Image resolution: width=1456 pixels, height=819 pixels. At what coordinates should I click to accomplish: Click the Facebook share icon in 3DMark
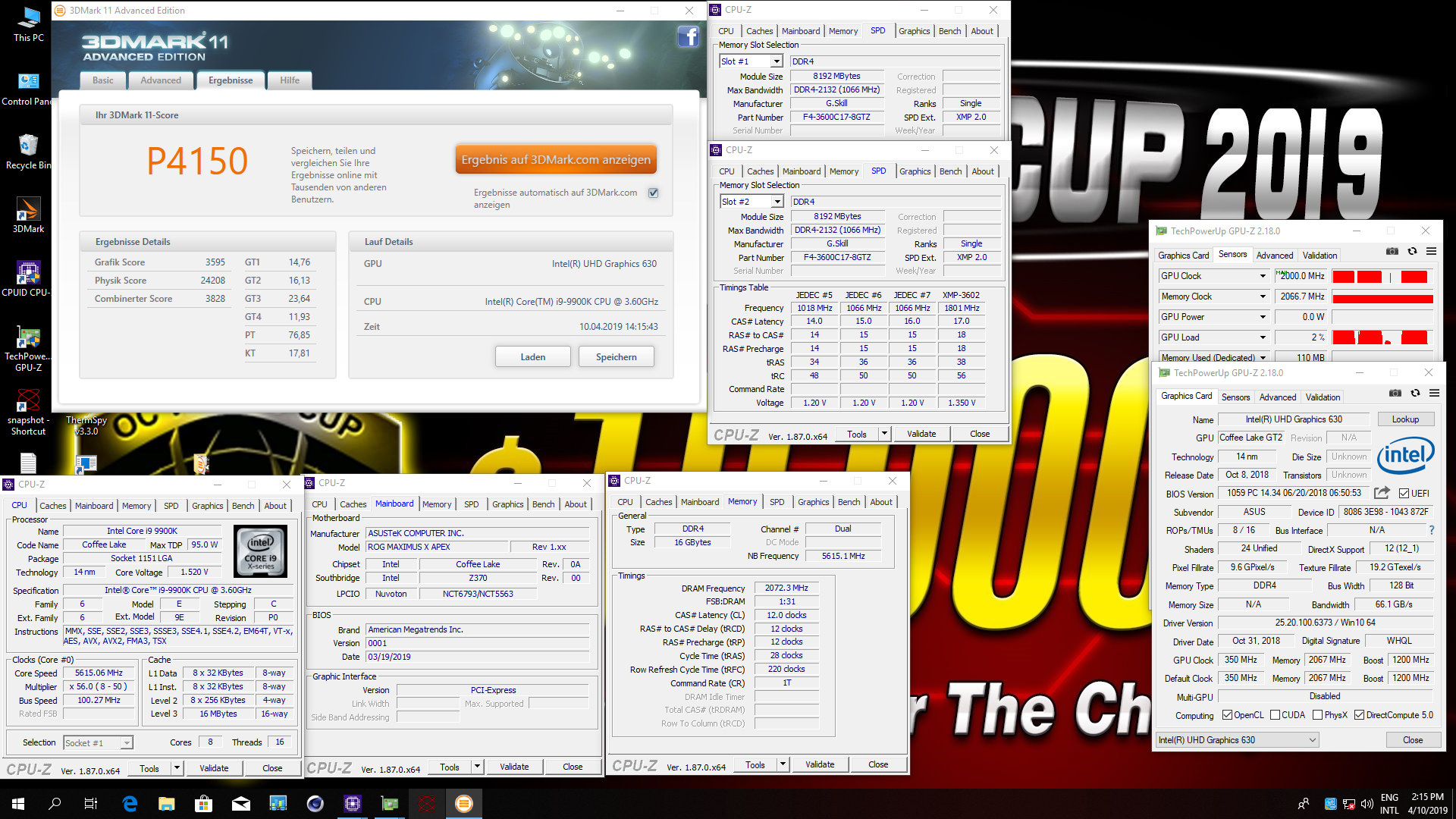688,36
